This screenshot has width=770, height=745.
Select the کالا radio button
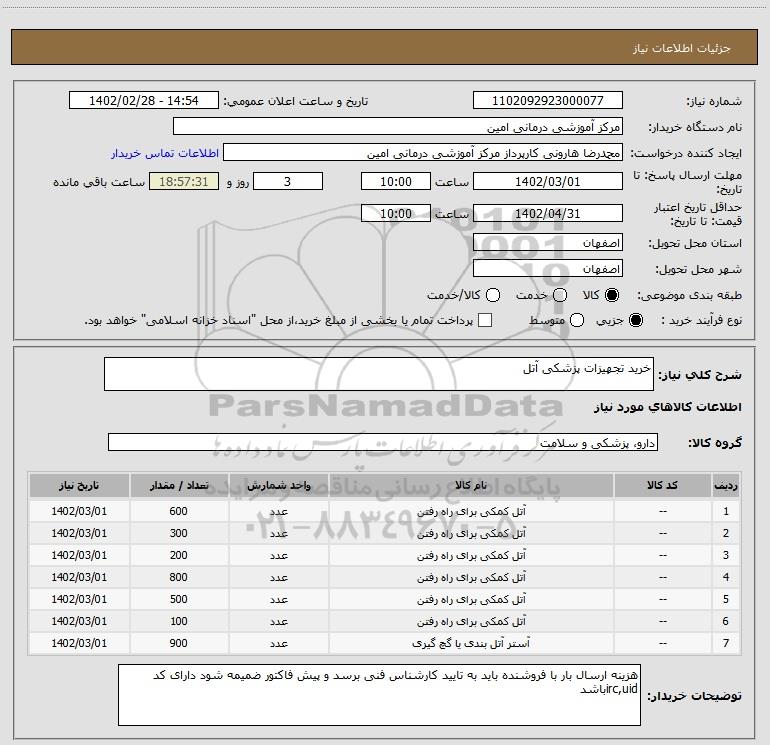pyautogui.click(x=612, y=295)
